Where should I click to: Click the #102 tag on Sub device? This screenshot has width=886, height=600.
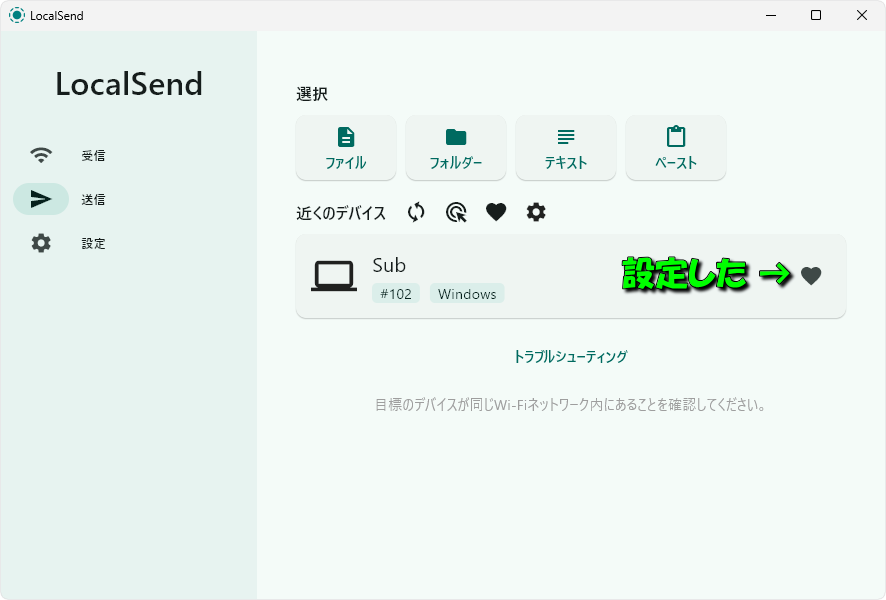(x=396, y=294)
